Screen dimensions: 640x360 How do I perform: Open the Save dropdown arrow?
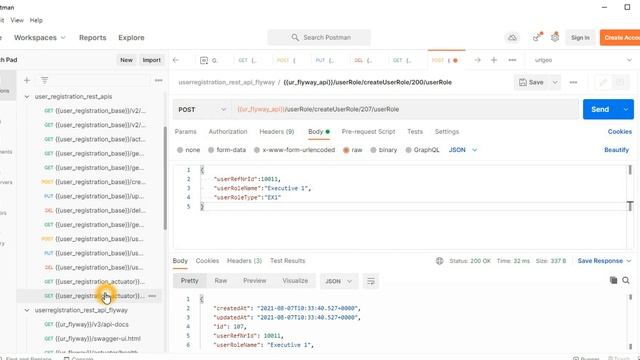pos(555,82)
